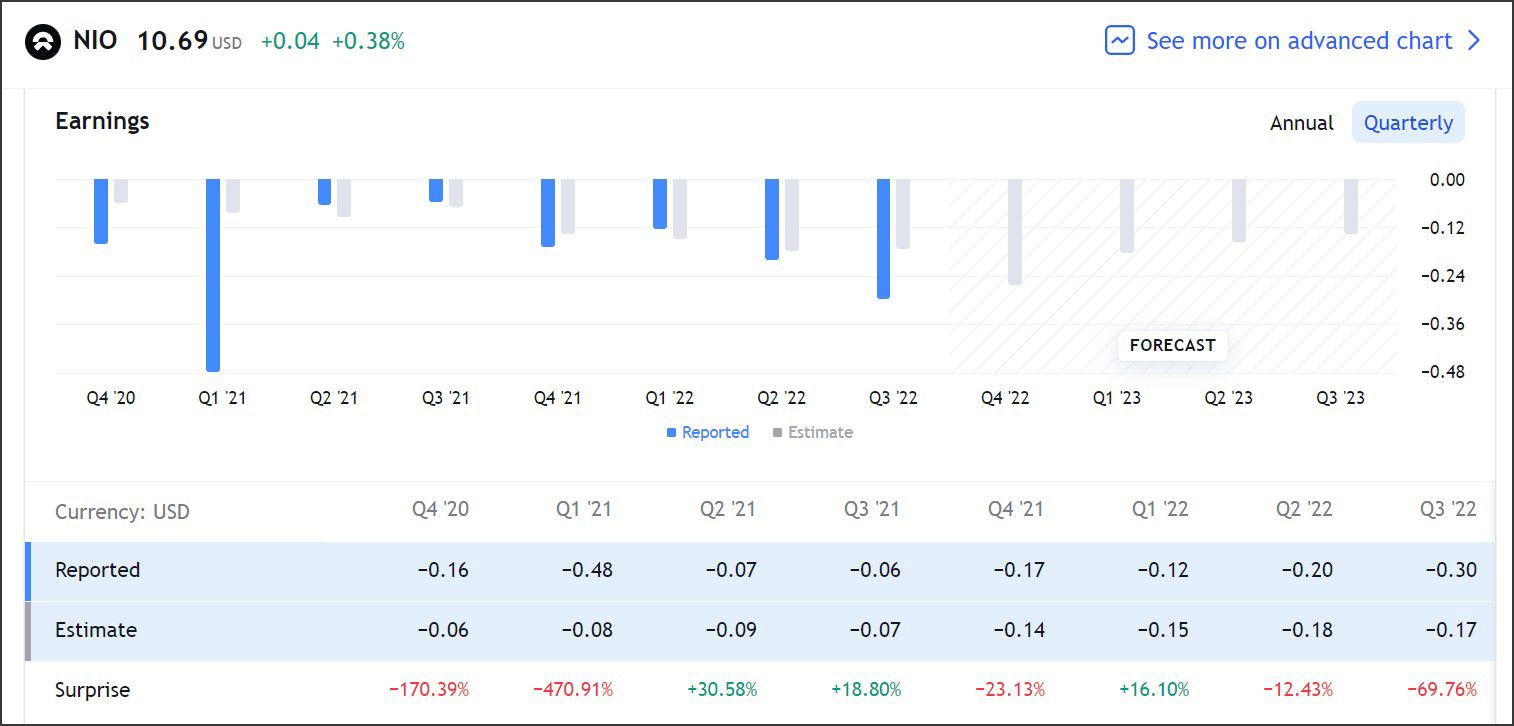Click the NIO ticker symbol text
Screen dimensions: 1514x726
click(x=95, y=41)
